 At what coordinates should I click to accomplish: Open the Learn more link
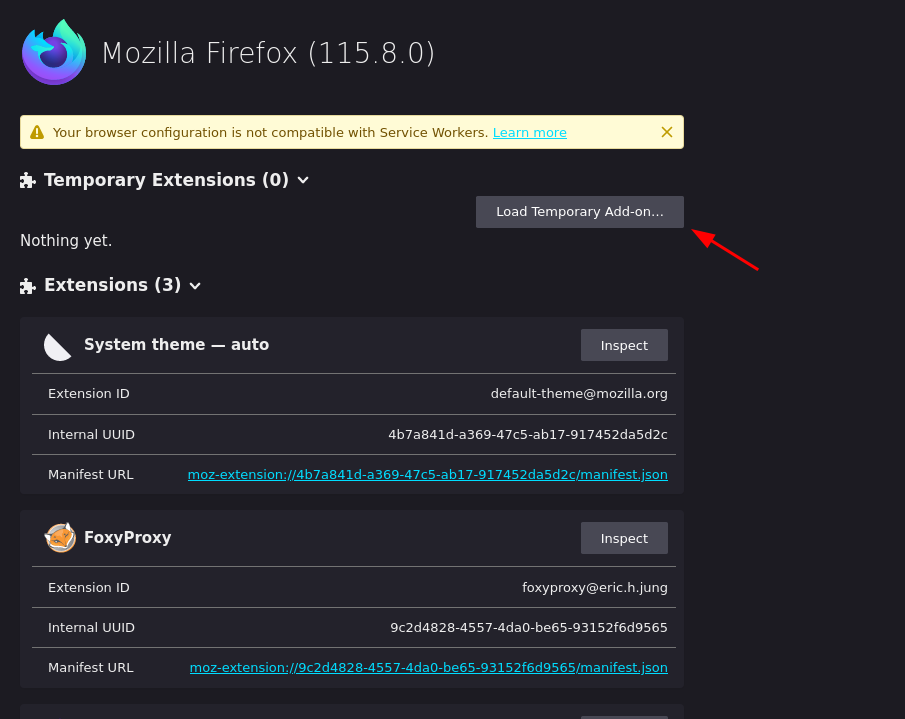pyautogui.click(x=529, y=132)
